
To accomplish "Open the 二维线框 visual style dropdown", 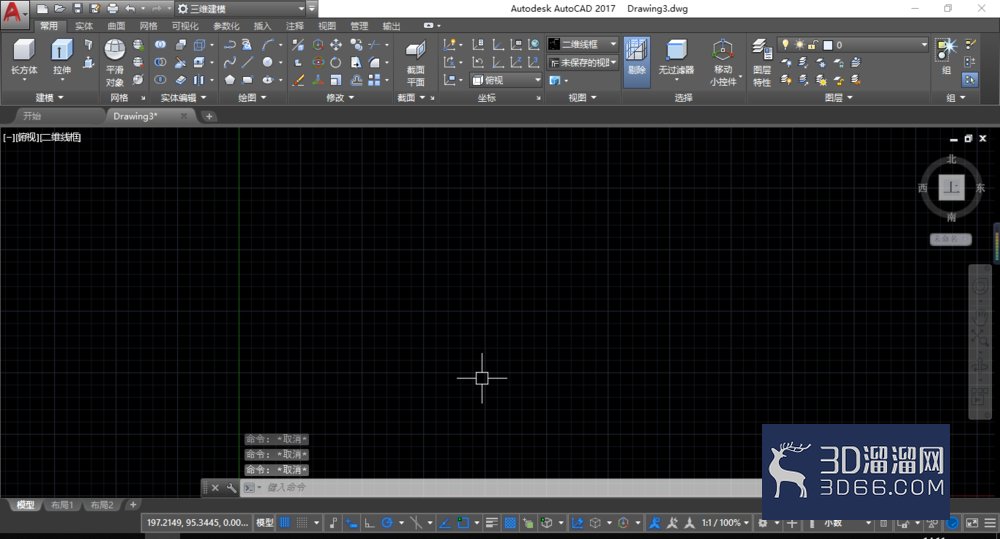I will click(583, 44).
